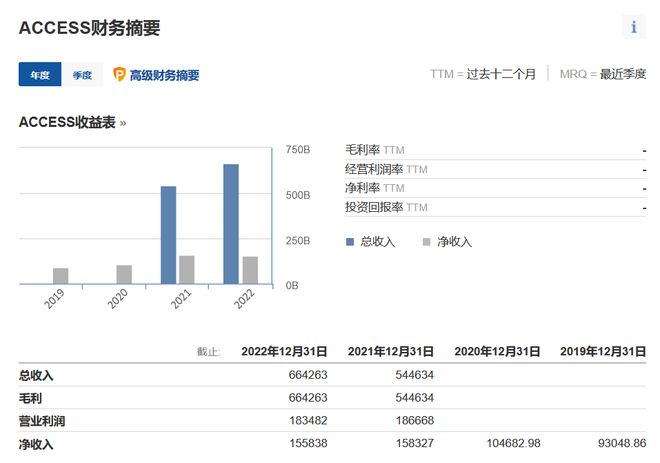Switch to the 季度 tab

[x=82, y=75]
